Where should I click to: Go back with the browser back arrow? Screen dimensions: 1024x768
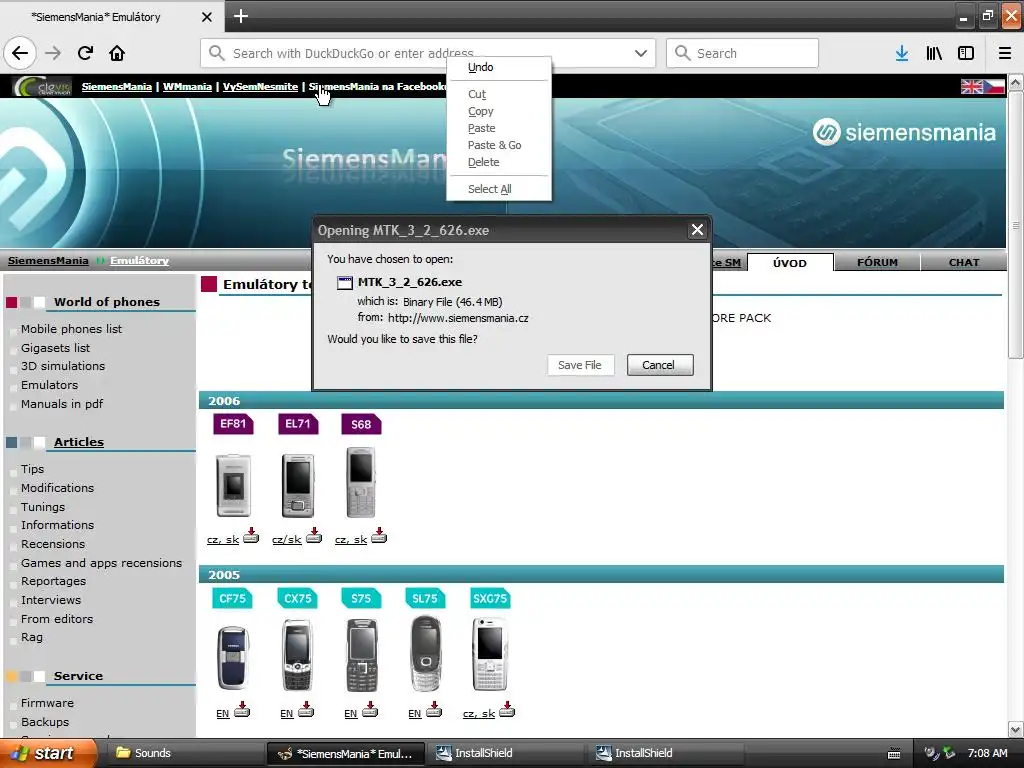[x=20, y=53]
